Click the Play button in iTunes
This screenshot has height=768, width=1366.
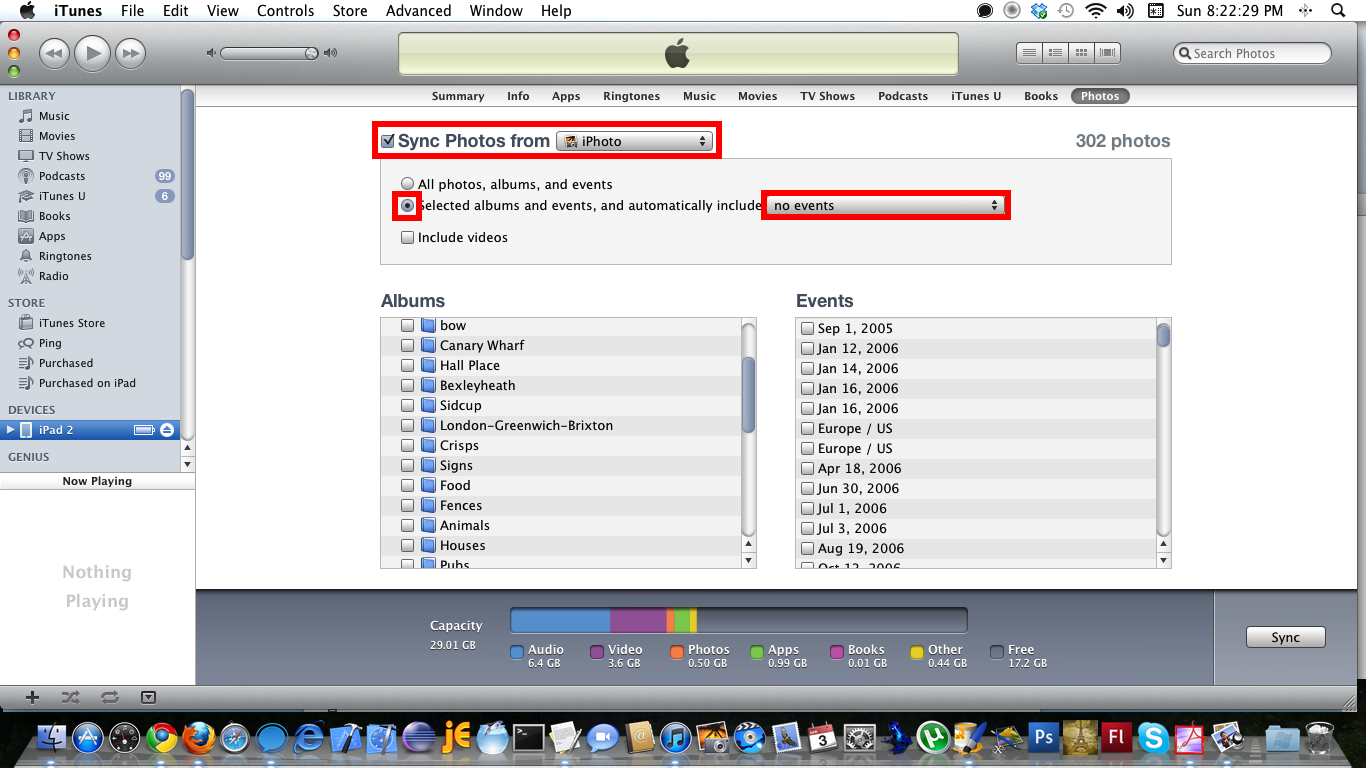click(92, 53)
